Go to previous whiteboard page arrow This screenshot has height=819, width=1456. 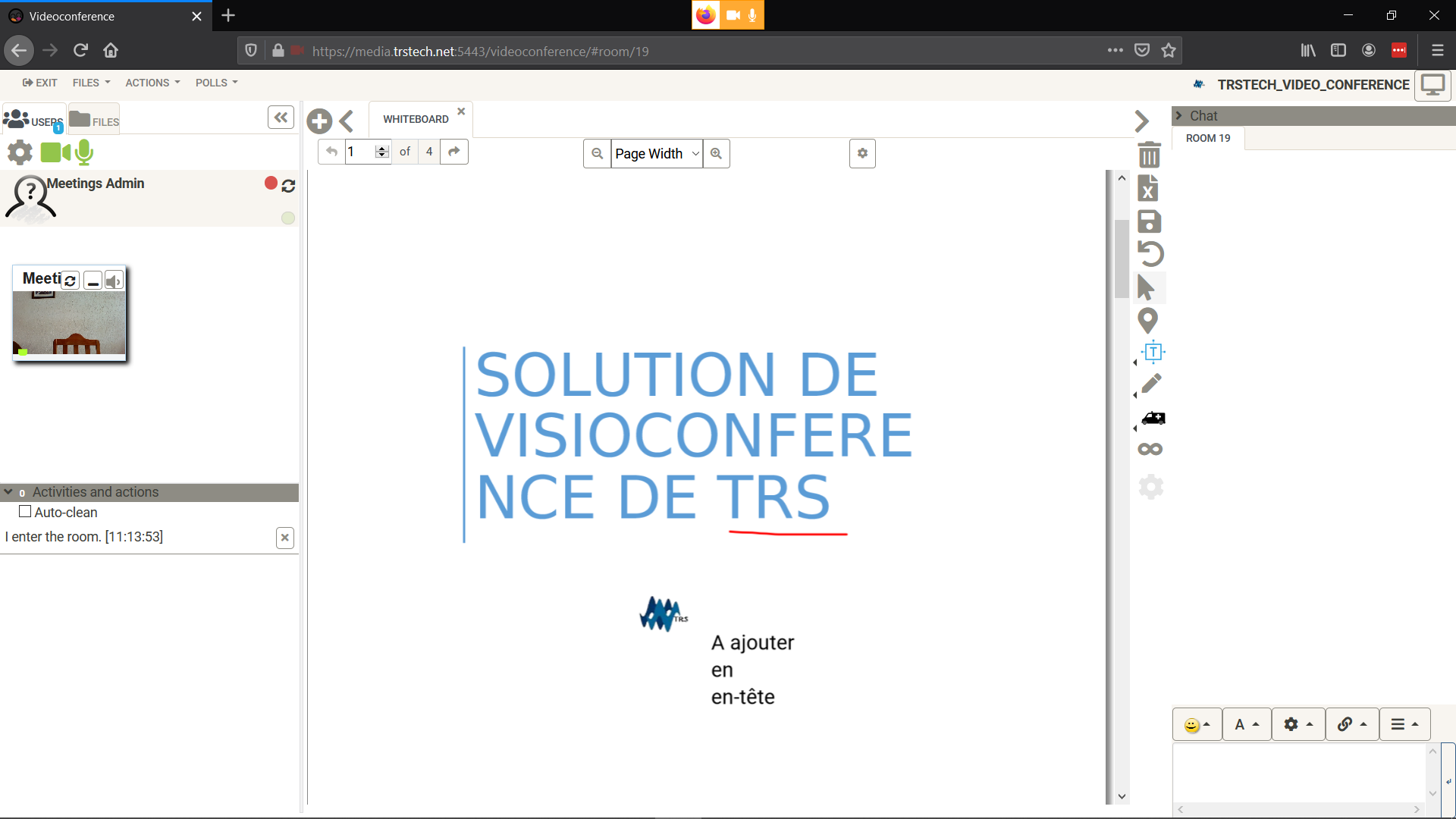click(x=331, y=152)
